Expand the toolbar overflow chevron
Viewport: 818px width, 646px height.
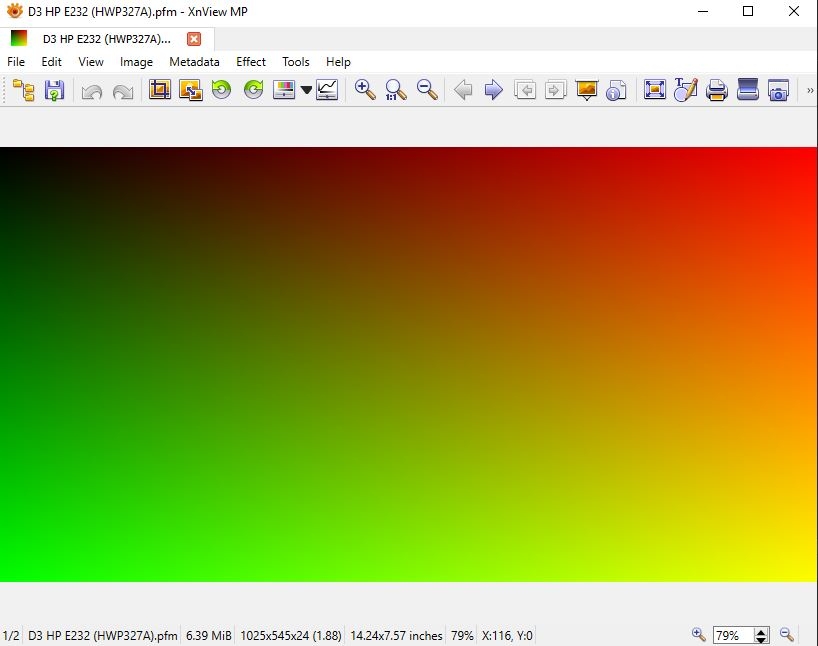809,91
